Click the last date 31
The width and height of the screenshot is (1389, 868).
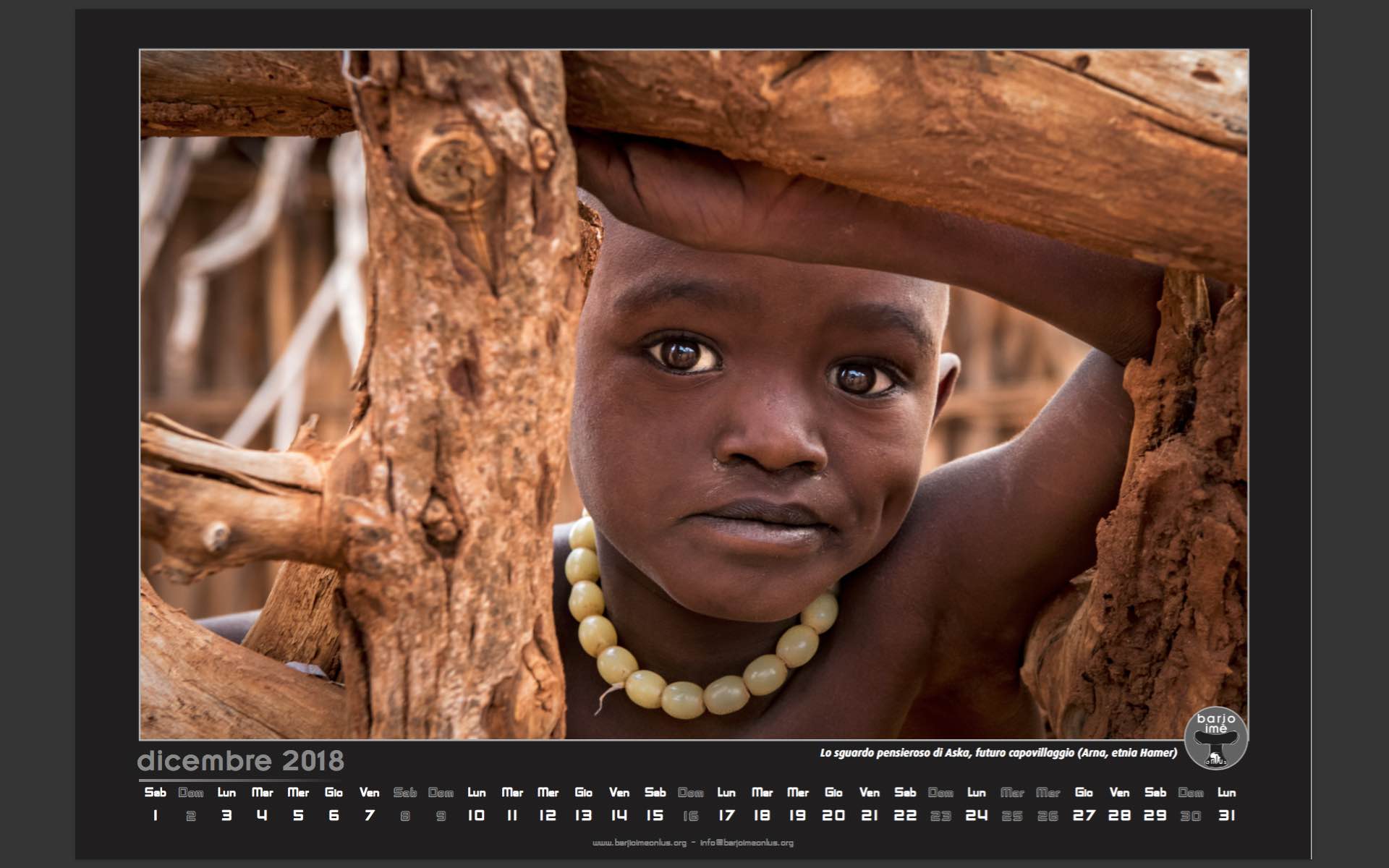pyautogui.click(x=1226, y=816)
